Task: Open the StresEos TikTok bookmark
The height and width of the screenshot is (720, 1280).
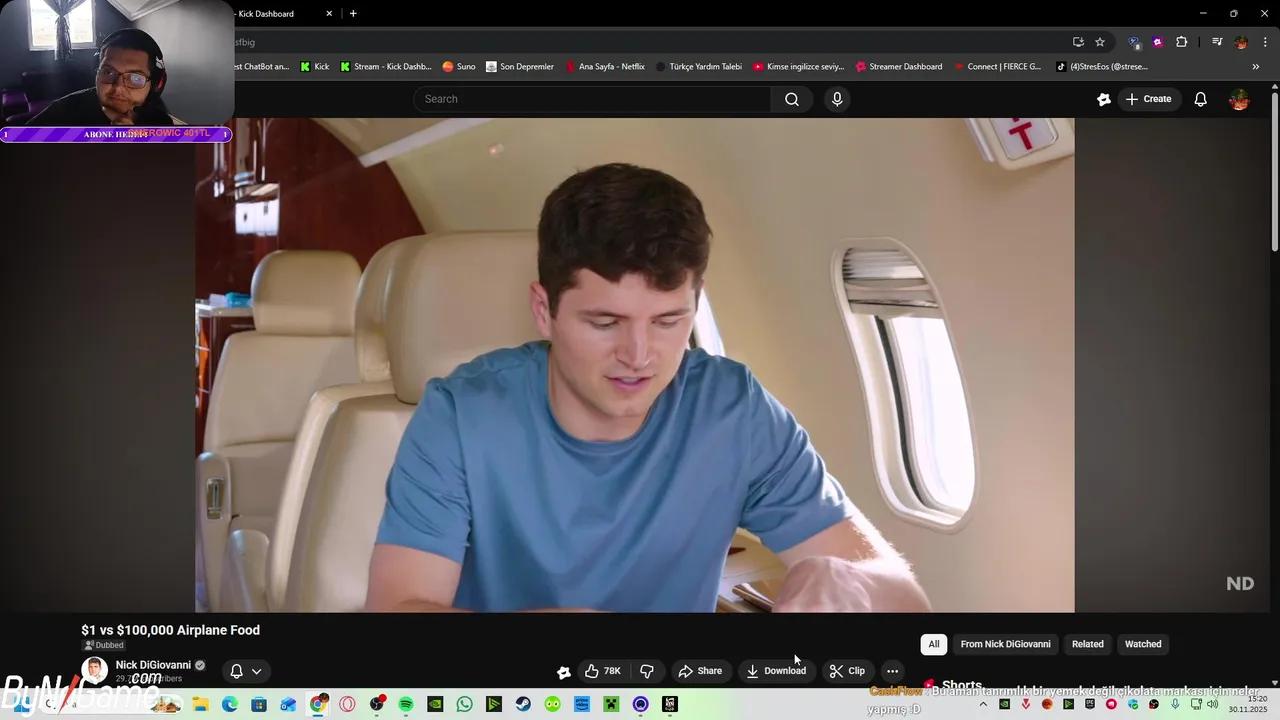Action: [1101, 67]
